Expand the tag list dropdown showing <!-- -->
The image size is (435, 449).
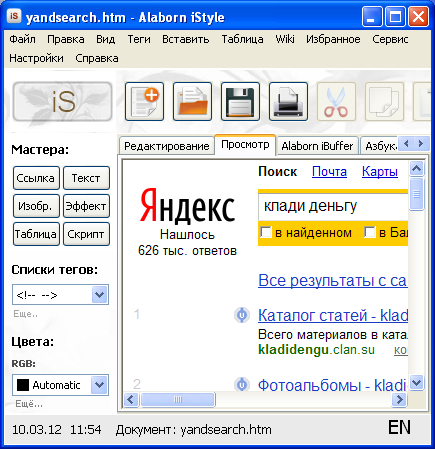[100, 295]
